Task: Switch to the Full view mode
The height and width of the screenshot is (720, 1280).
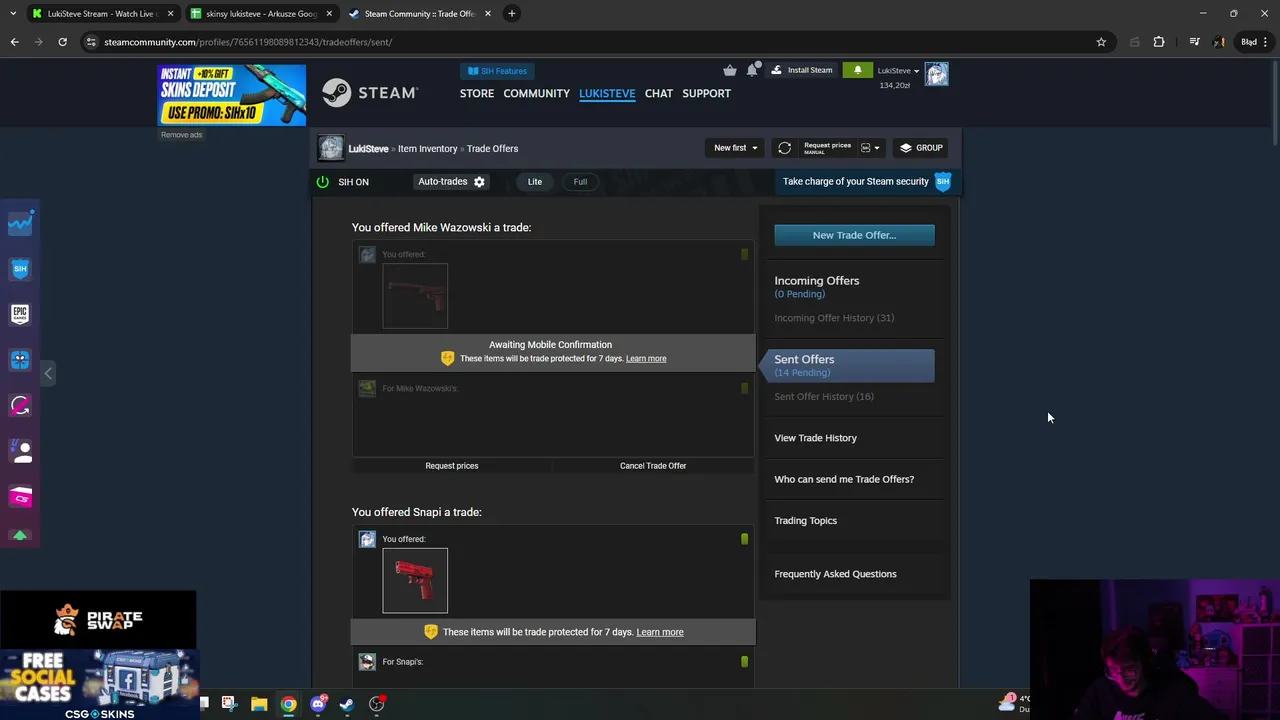Action: (x=580, y=182)
